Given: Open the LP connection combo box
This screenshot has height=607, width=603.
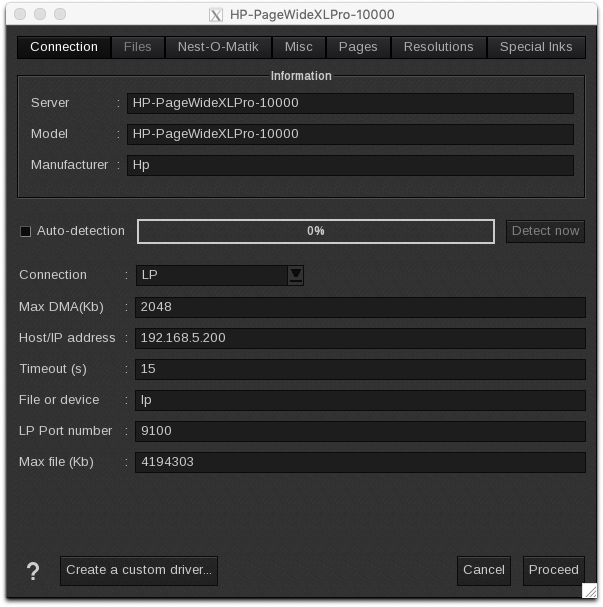Looking at the screenshot, I should [219, 275].
